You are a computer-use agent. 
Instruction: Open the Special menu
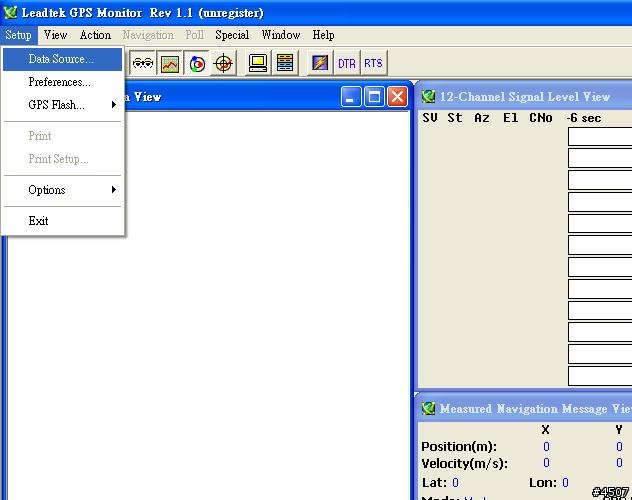point(232,35)
